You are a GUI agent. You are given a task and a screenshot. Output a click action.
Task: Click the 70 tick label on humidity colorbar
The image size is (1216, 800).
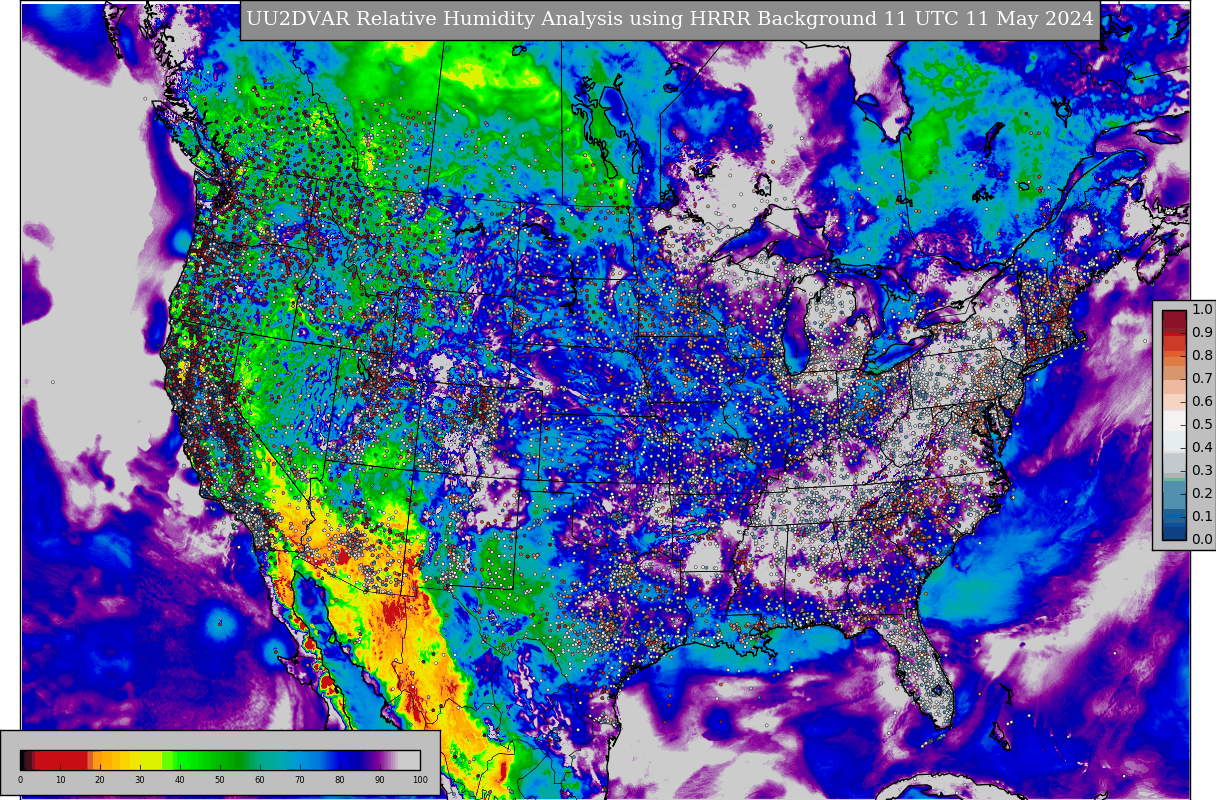click(300, 780)
